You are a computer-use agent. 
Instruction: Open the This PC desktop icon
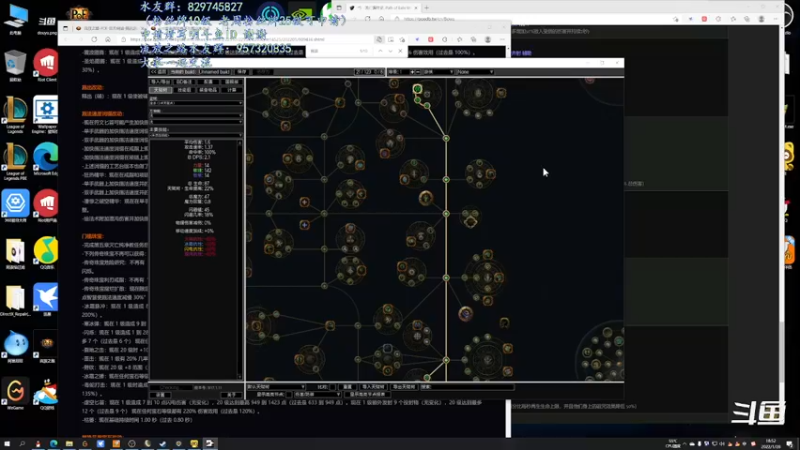click(15, 19)
